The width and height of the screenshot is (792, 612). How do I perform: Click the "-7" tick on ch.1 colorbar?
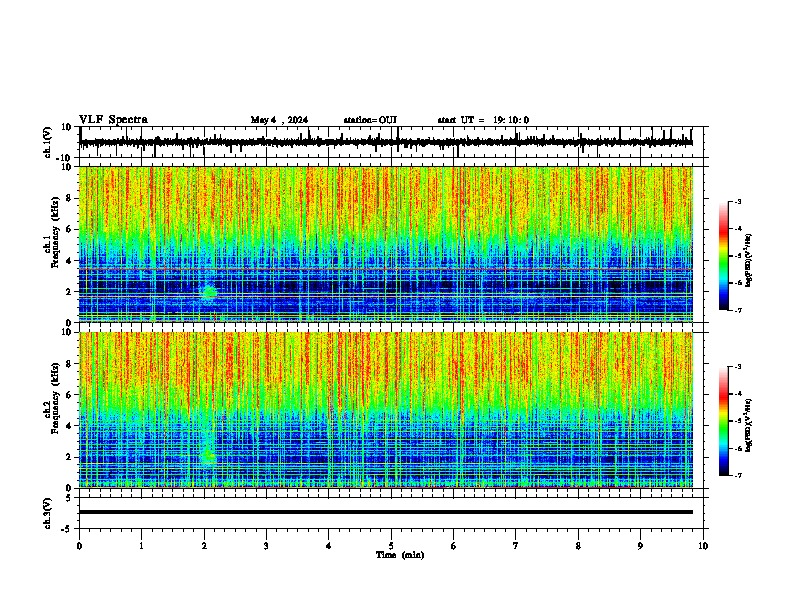click(x=738, y=310)
